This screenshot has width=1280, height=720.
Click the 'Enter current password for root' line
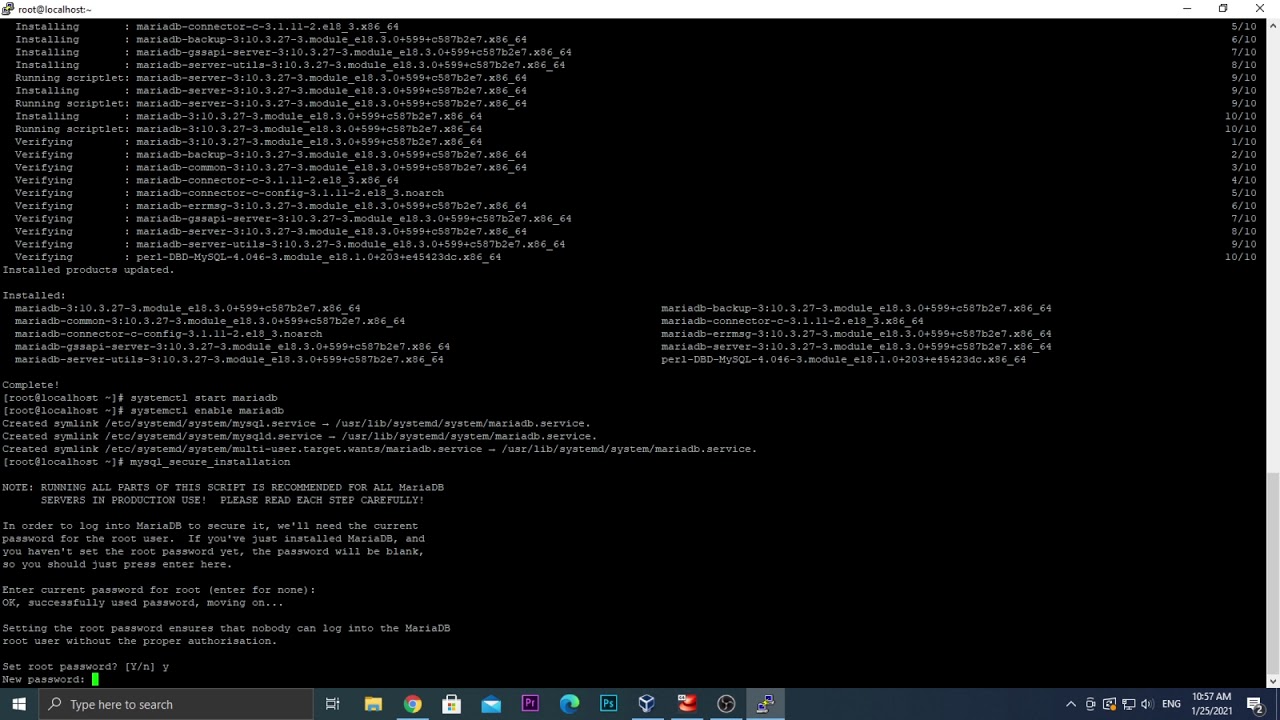[159, 590]
